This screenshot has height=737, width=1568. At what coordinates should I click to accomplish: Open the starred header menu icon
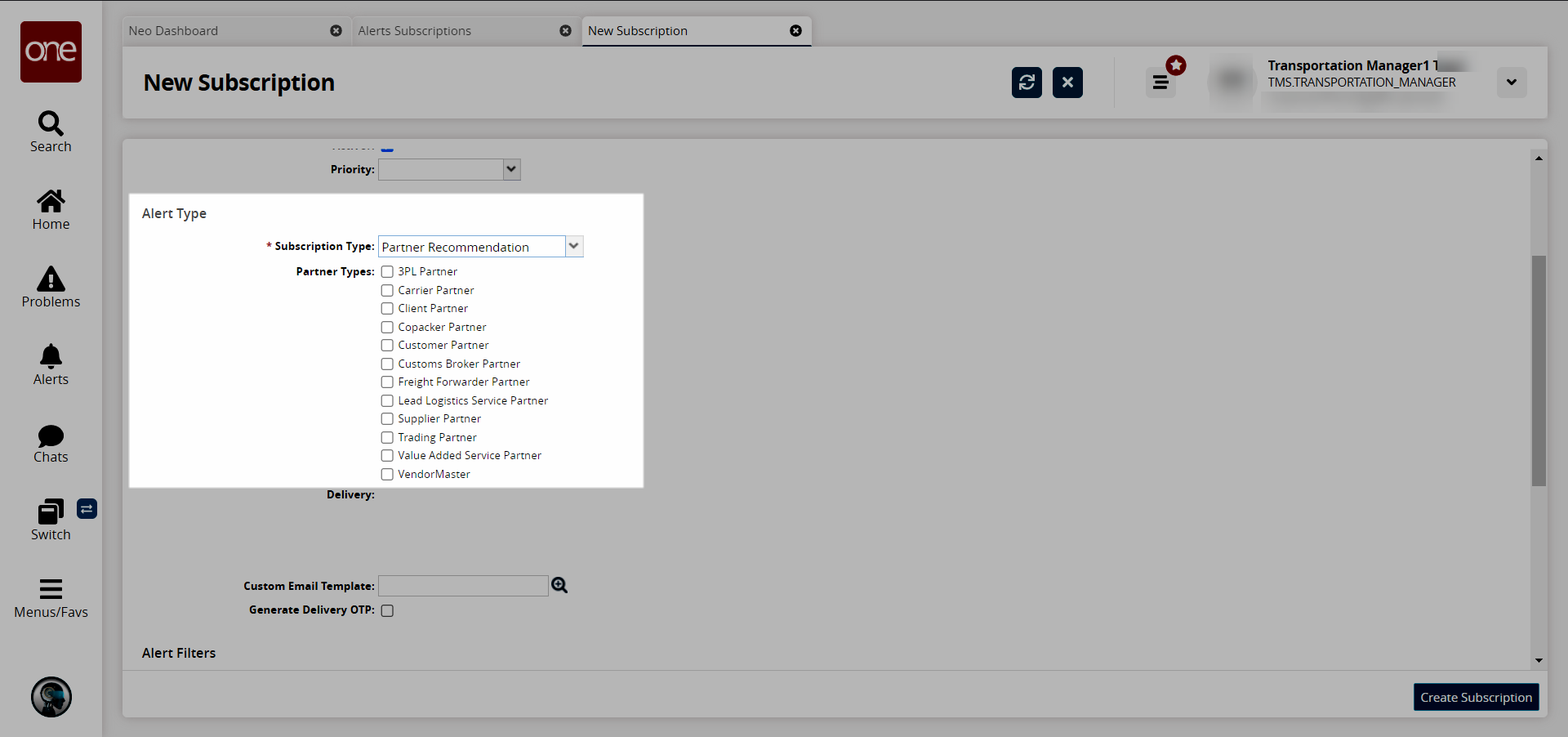point(1161,82)
